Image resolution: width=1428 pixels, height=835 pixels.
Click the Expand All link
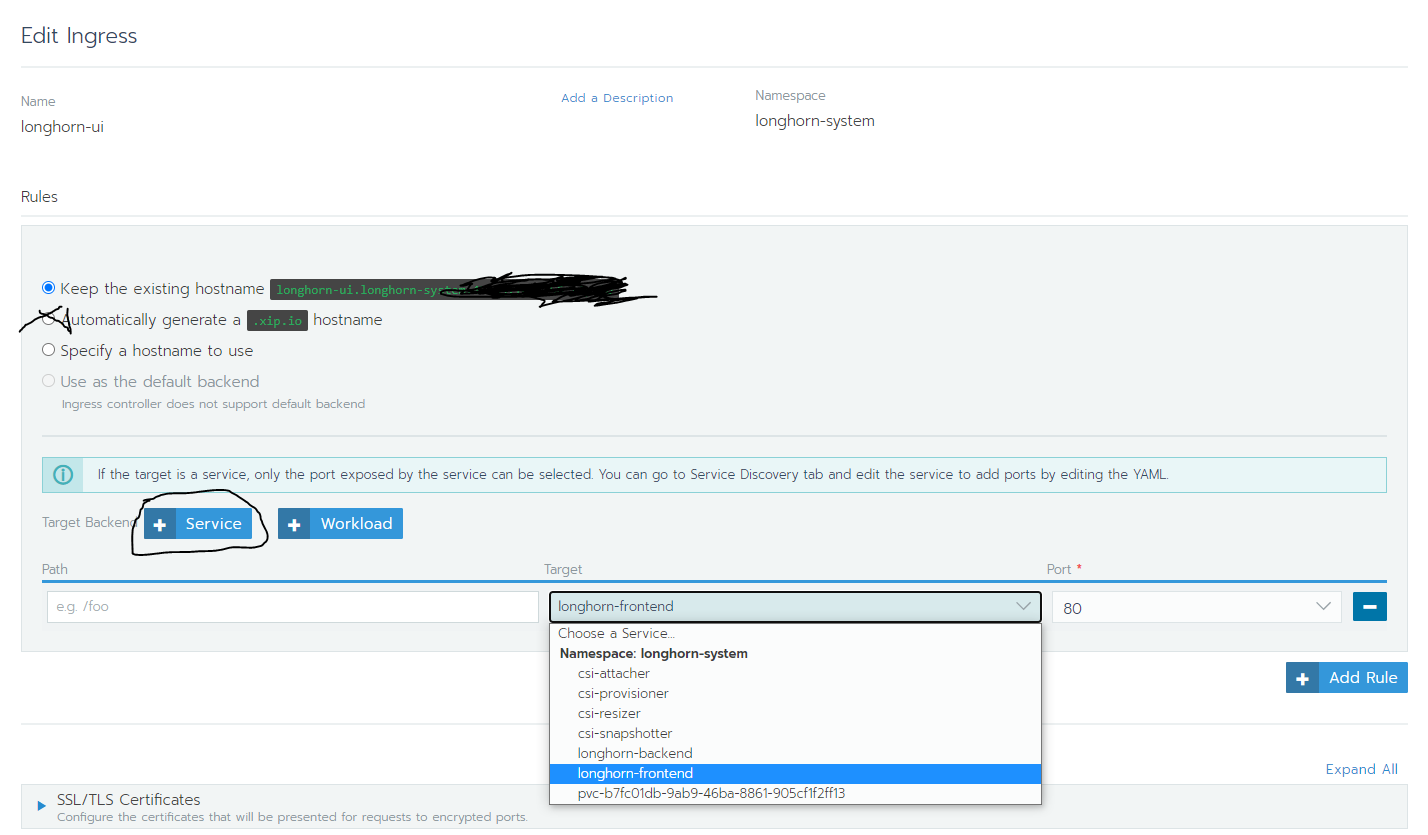coord(1361,768)
